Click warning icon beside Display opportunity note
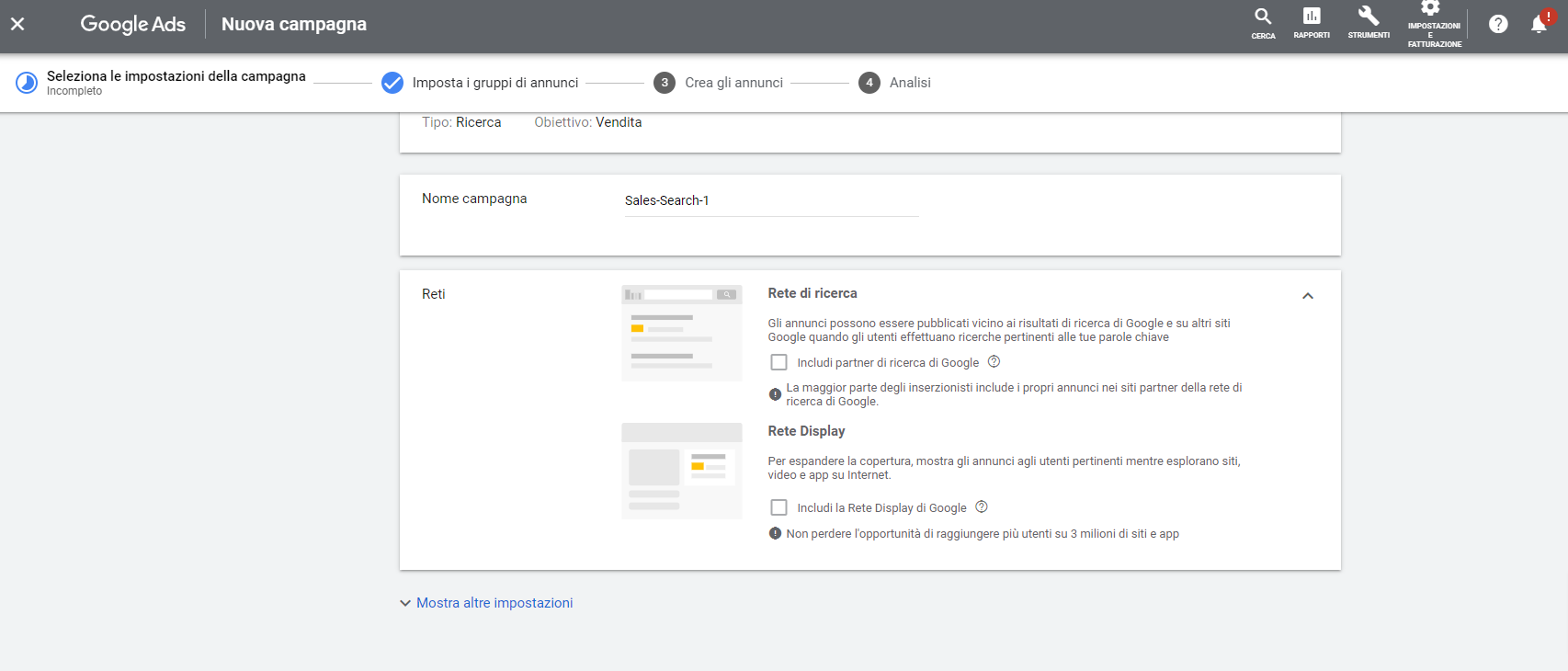1568x671 pixels. pyautogui.click(x=775, y=533)
